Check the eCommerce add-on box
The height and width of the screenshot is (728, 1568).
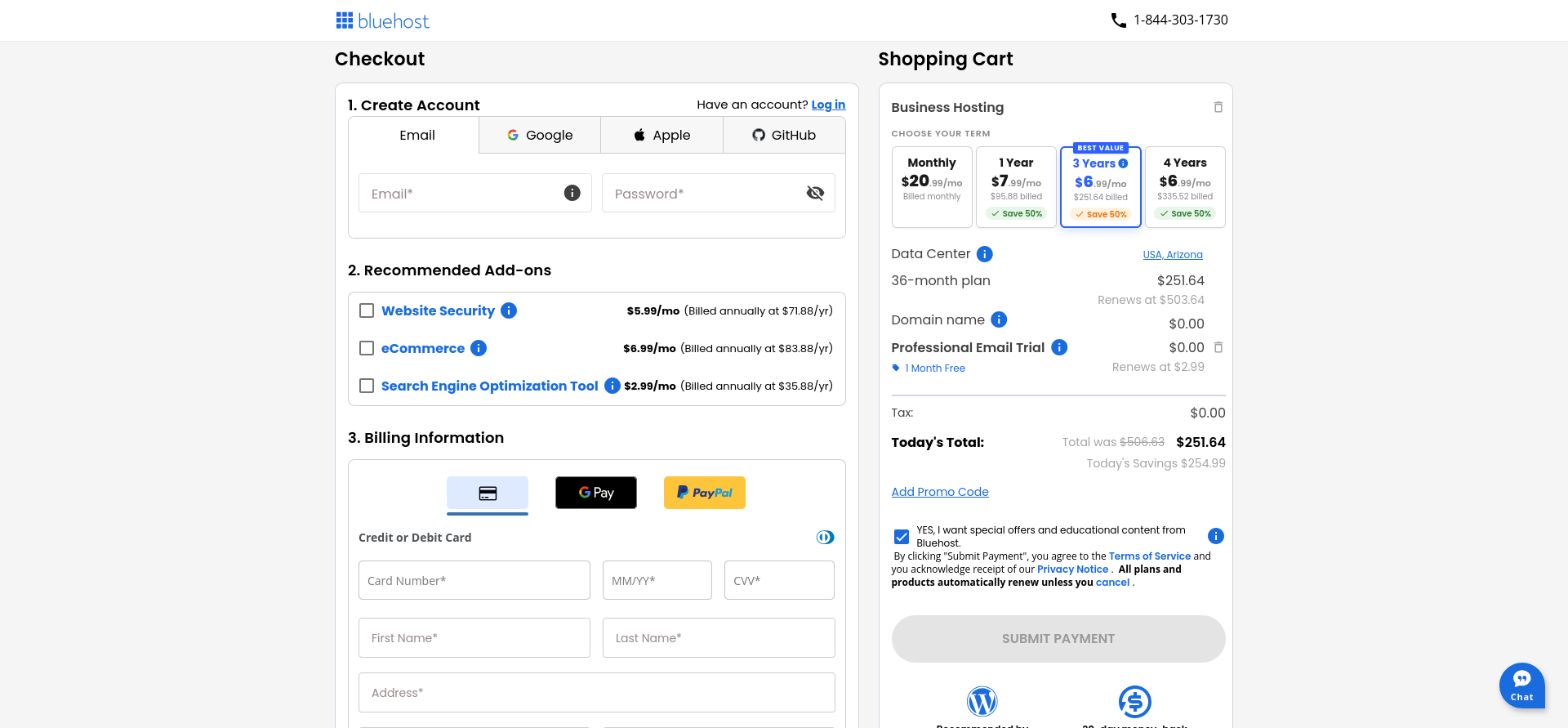(367, 348)
